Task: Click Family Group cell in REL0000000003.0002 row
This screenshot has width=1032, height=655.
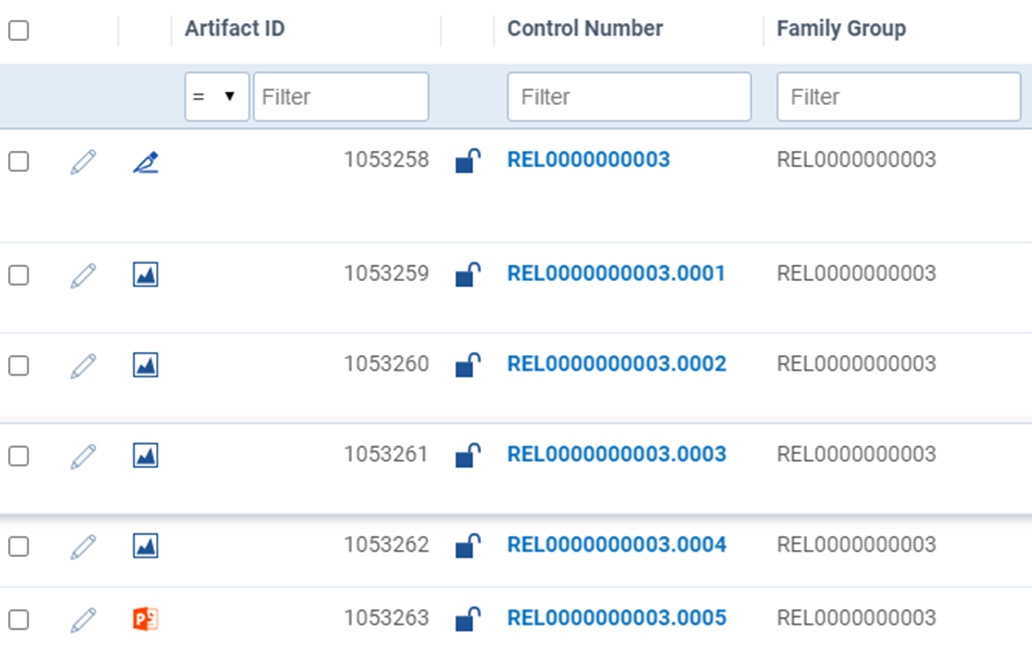Action: click(856, 363)
